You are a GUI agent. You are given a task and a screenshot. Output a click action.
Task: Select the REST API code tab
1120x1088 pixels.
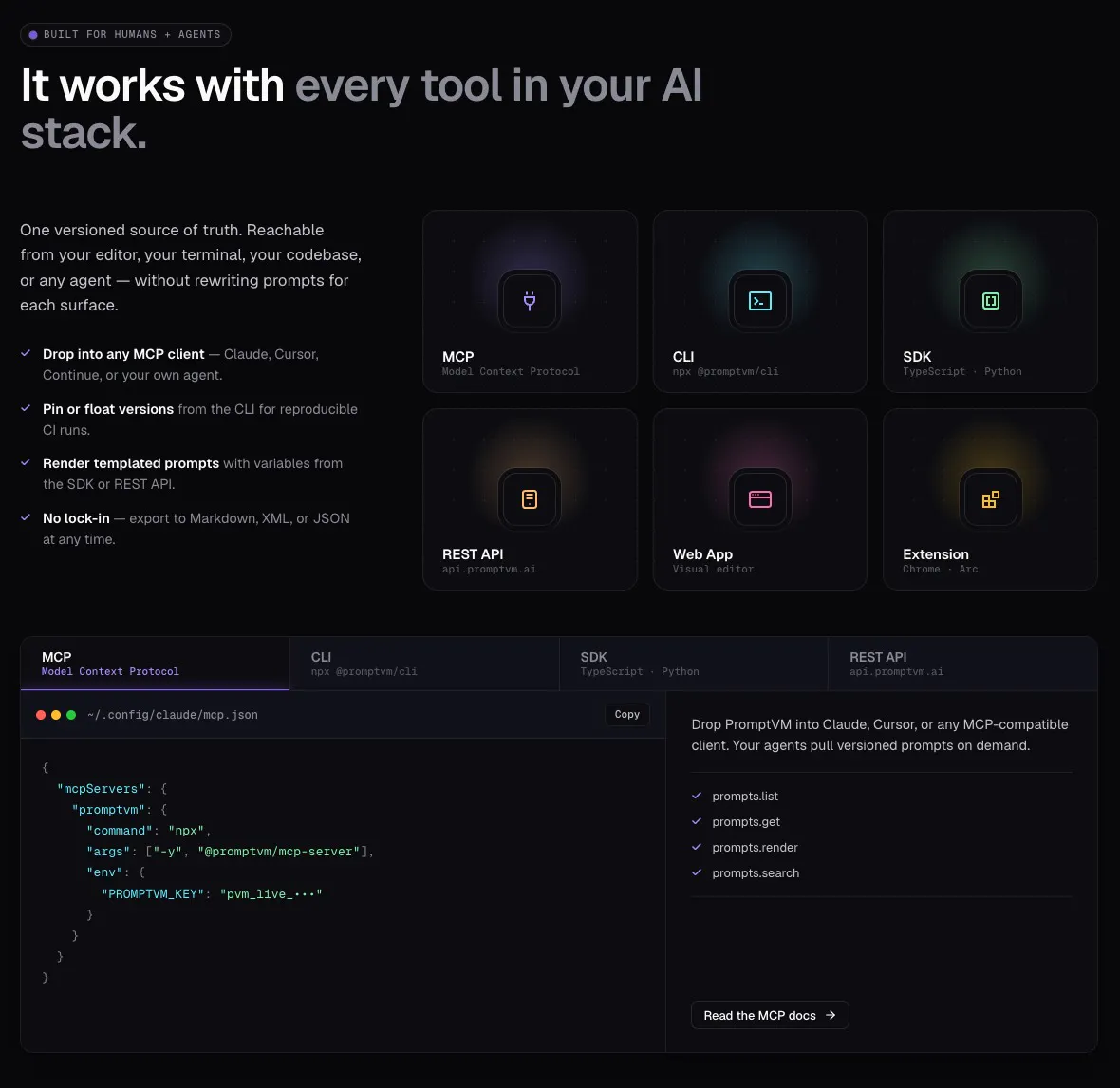(x=962, y=664)
